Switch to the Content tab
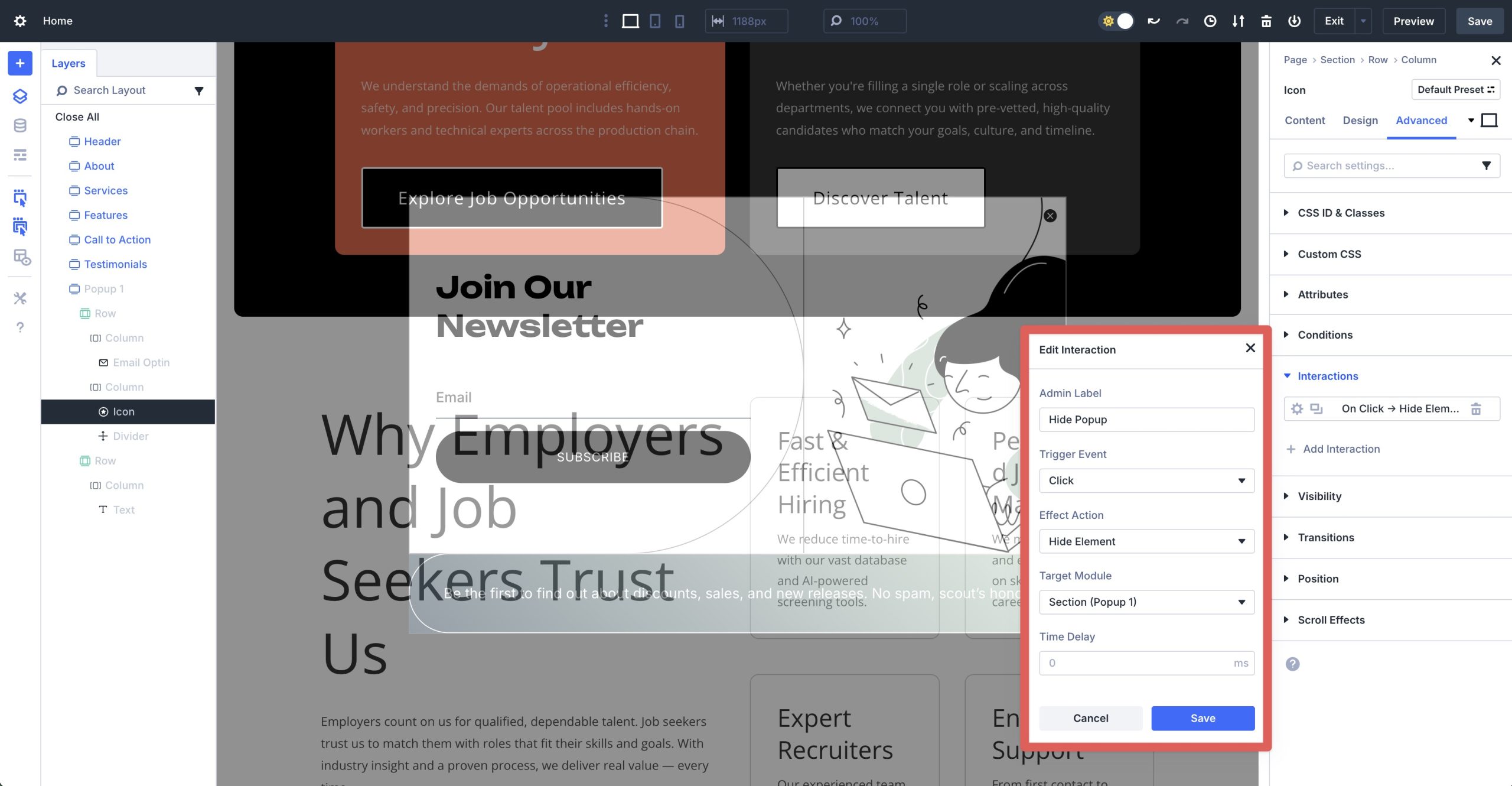The height and width of the screenshot is (786, 1512). coord(1305,121)
